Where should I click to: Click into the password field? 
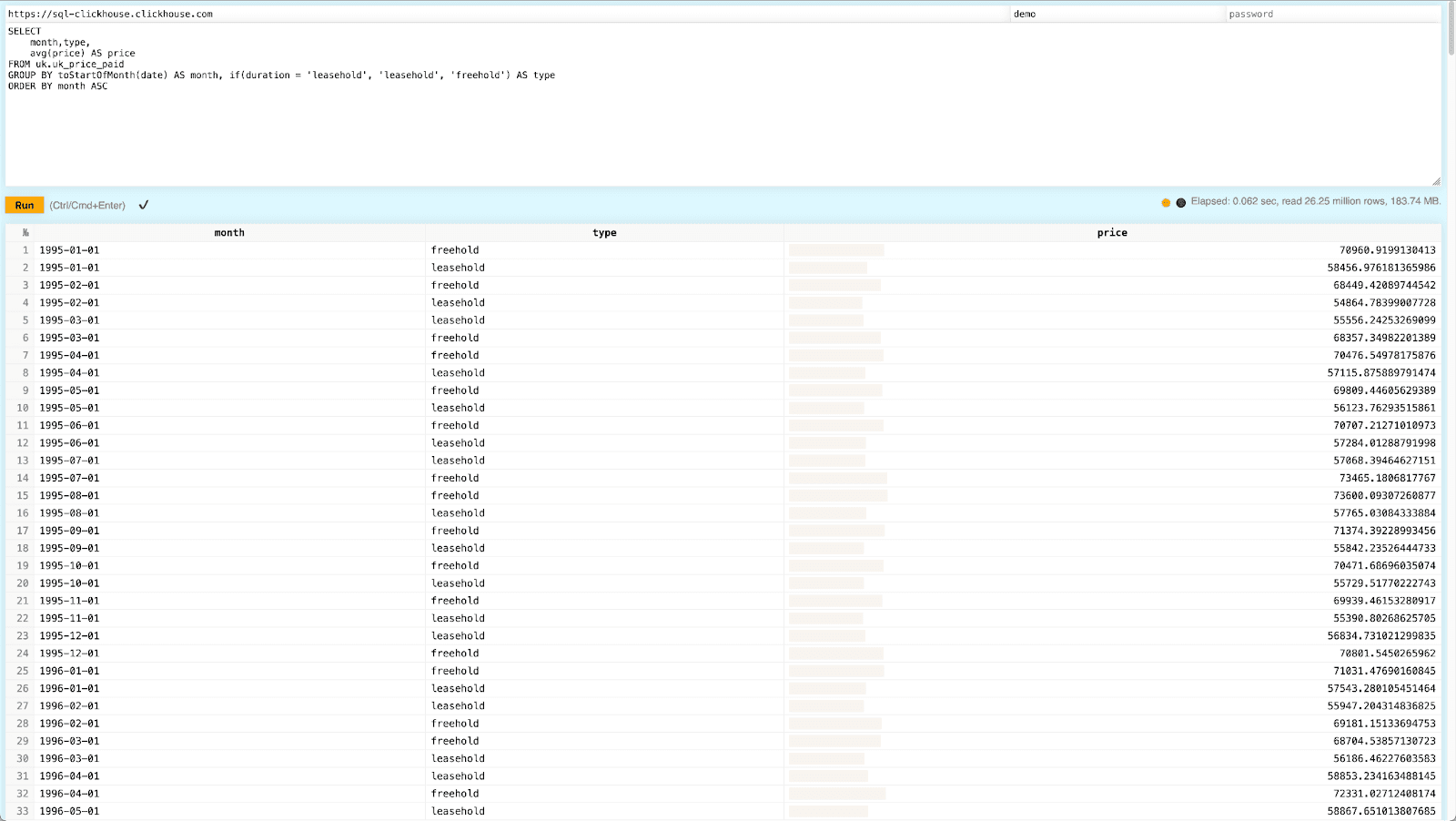coord(1333,14)
